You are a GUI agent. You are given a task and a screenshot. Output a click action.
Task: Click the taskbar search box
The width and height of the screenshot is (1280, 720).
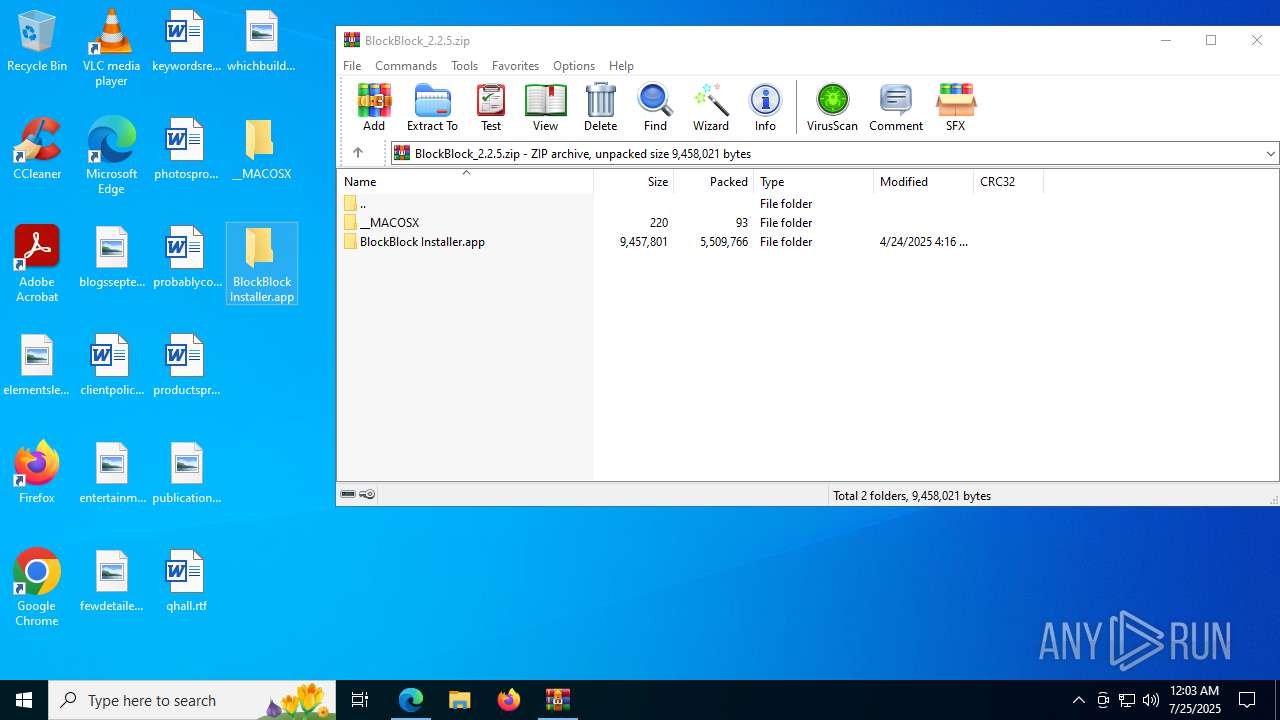click(192, 700)
